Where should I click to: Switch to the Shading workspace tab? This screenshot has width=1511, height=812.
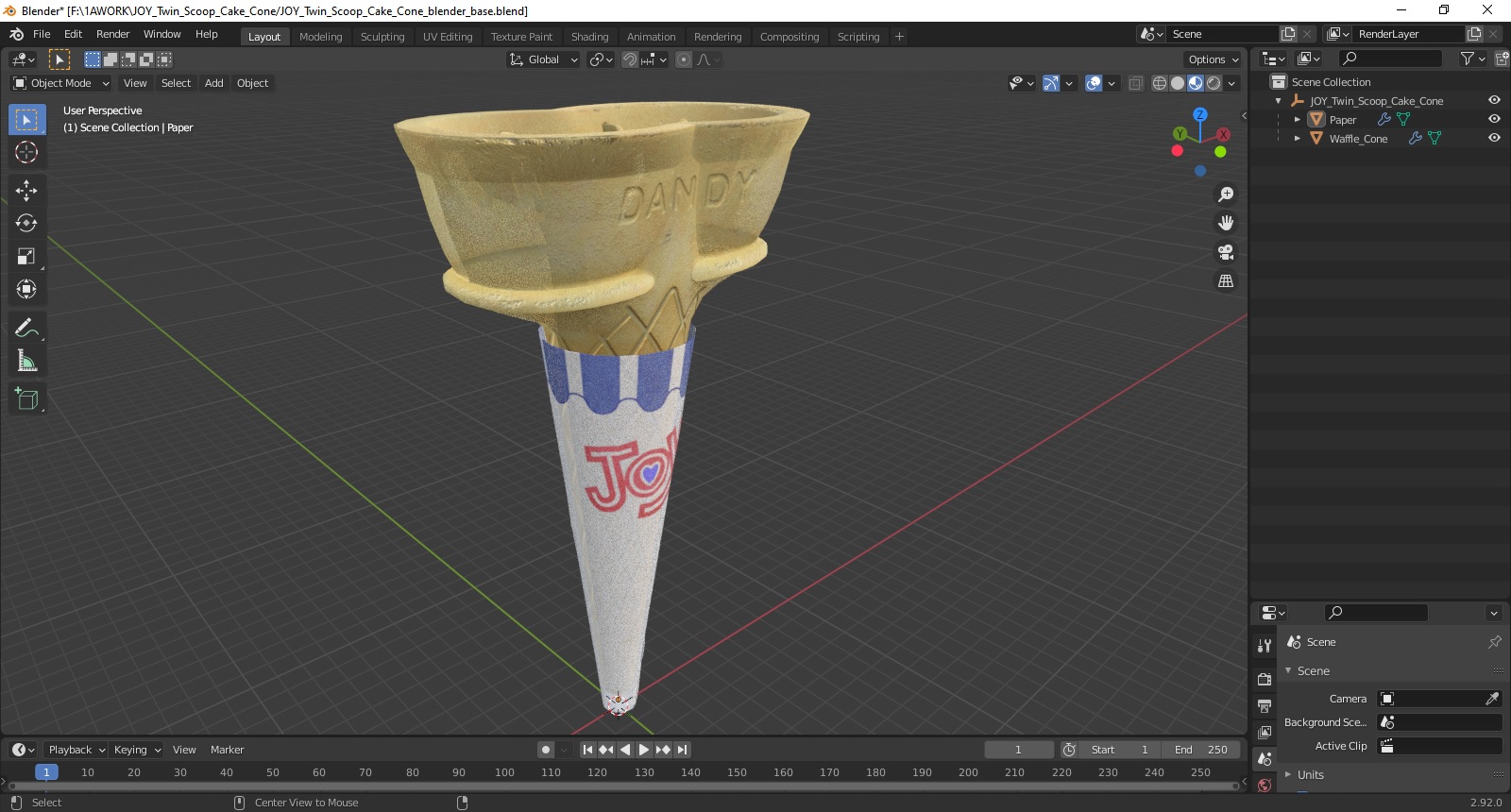(589, 37)
